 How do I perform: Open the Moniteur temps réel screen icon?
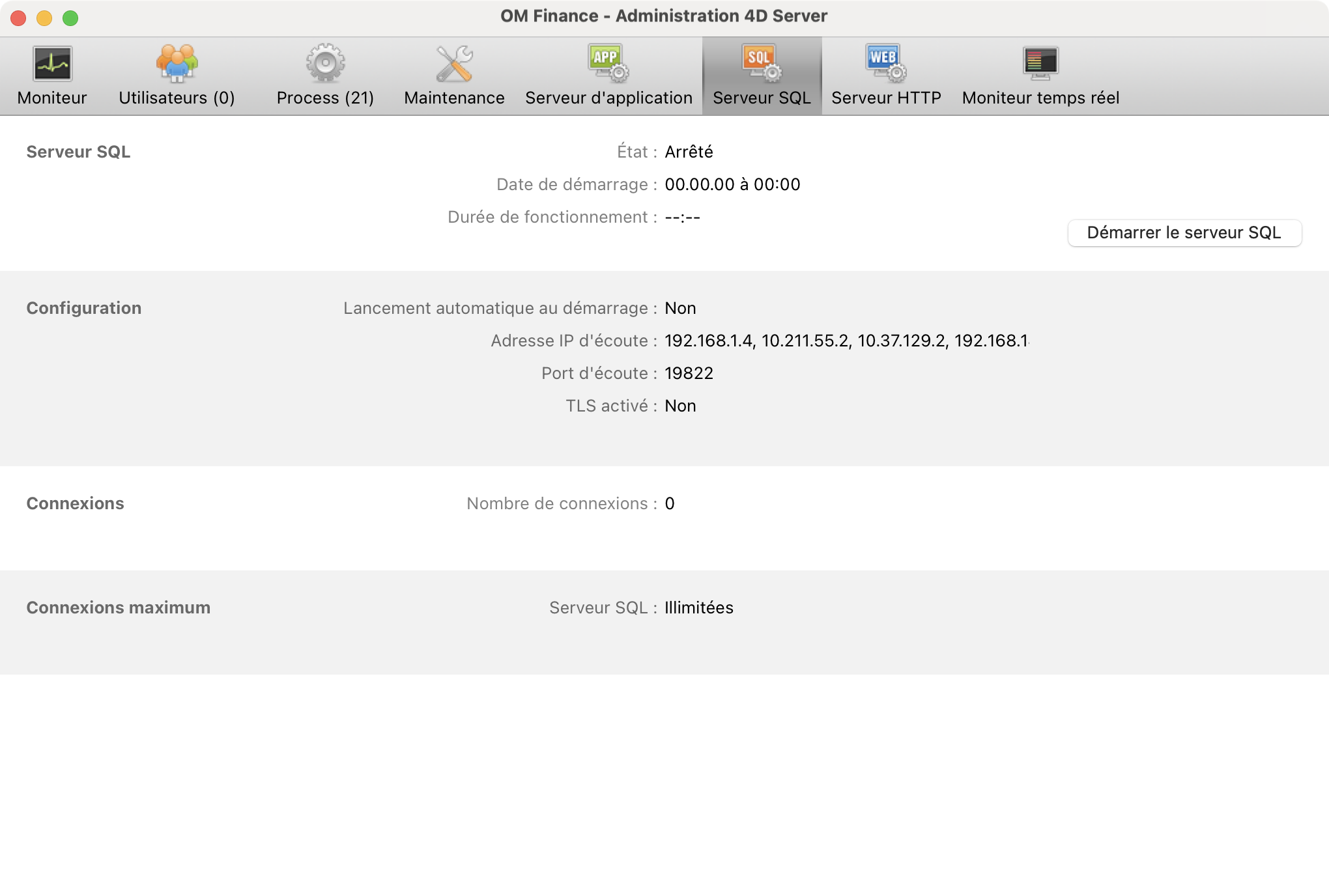click(x=1040, y=64)
